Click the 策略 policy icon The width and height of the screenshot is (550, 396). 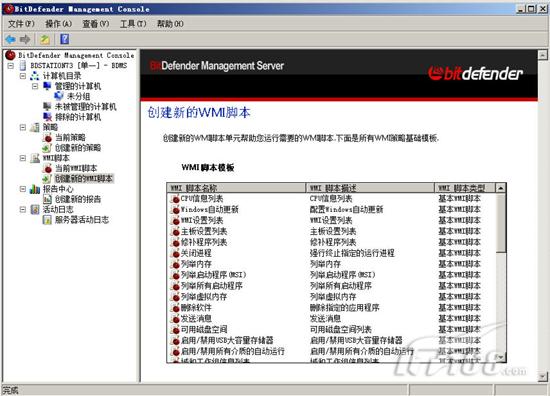pos(35,127)
